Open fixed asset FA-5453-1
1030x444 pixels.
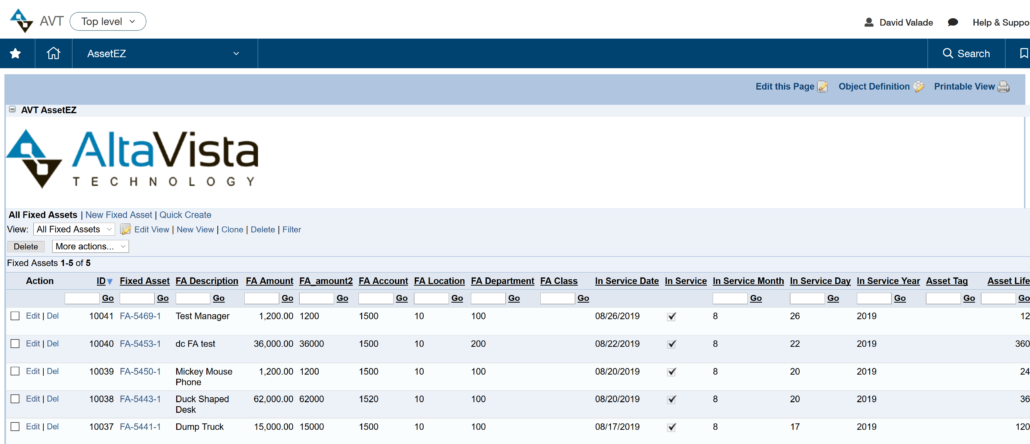point(140,344)
